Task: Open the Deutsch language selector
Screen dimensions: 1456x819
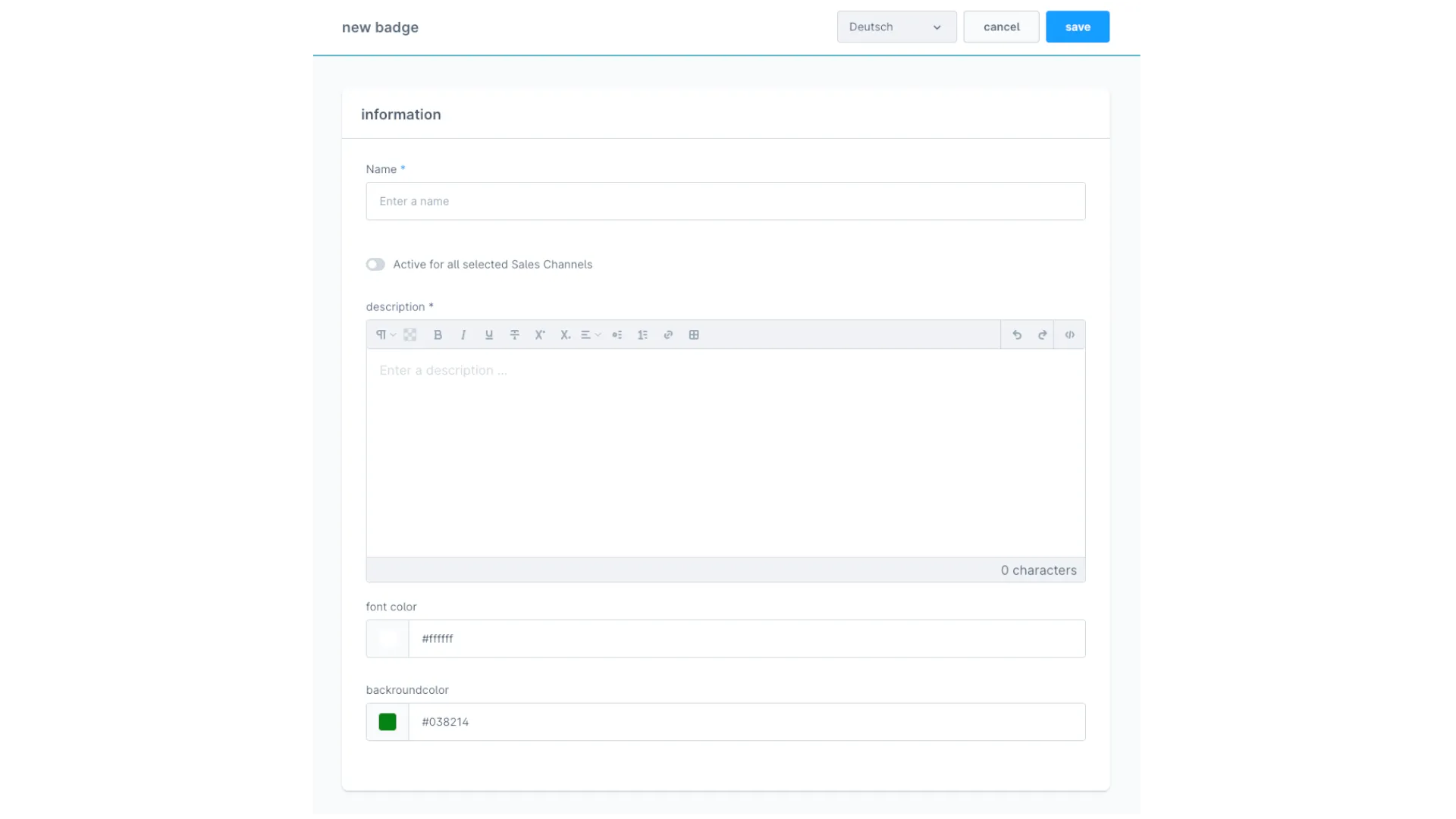Action: click(x=896, y=27)
